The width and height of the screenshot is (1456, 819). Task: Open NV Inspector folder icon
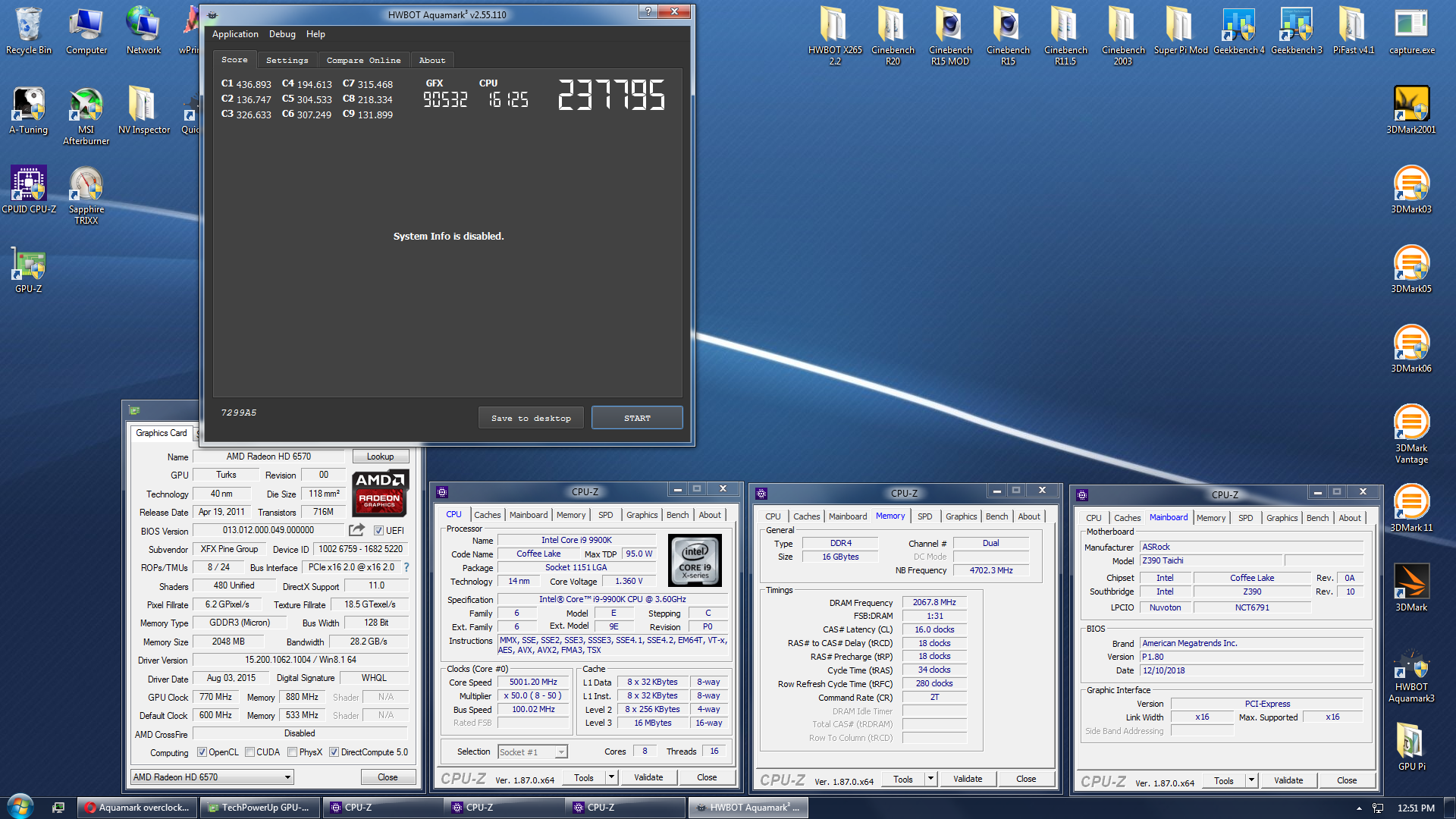click(x=143, y=110)
